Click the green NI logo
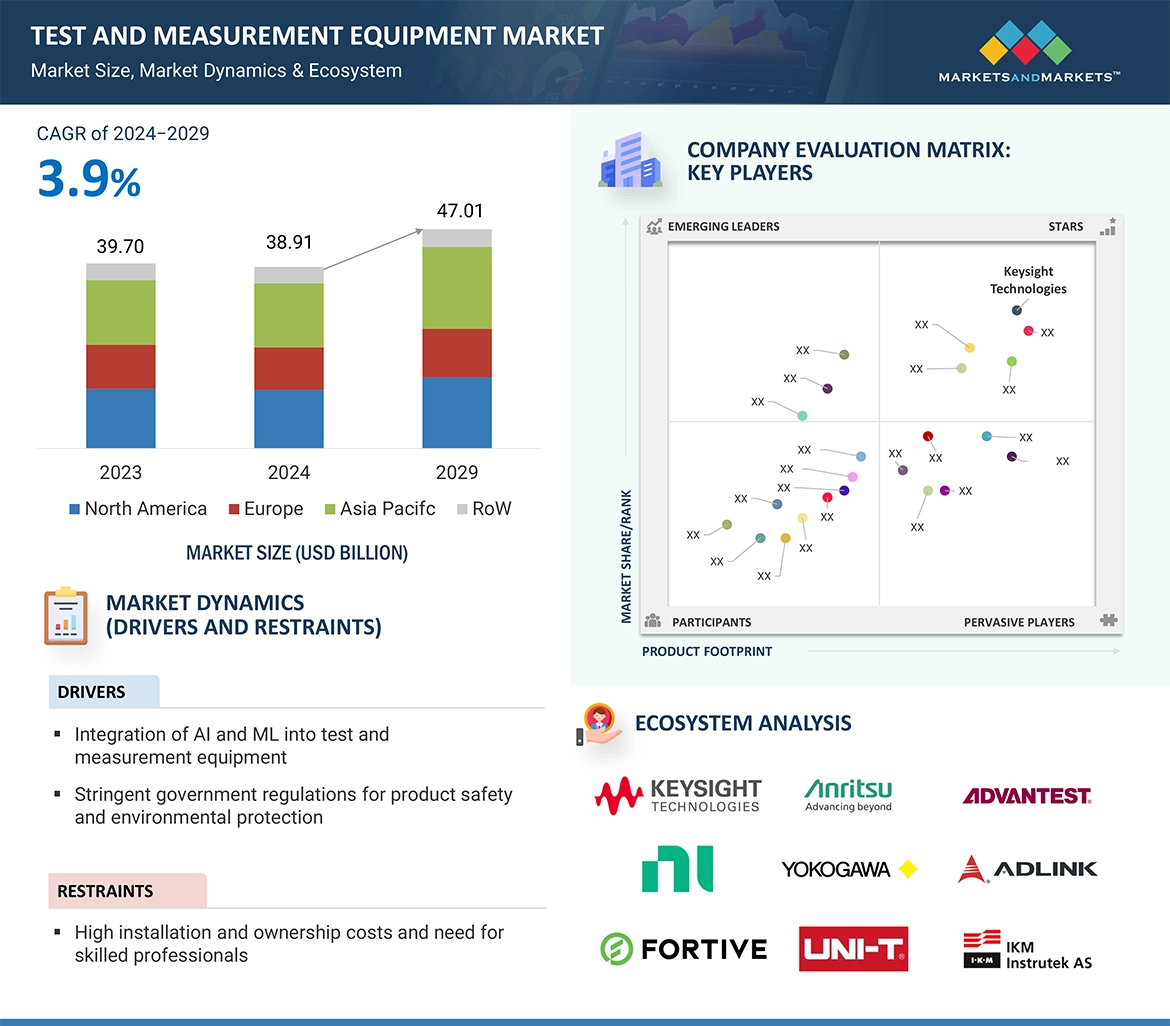1170x1026 pixels. 678,868
